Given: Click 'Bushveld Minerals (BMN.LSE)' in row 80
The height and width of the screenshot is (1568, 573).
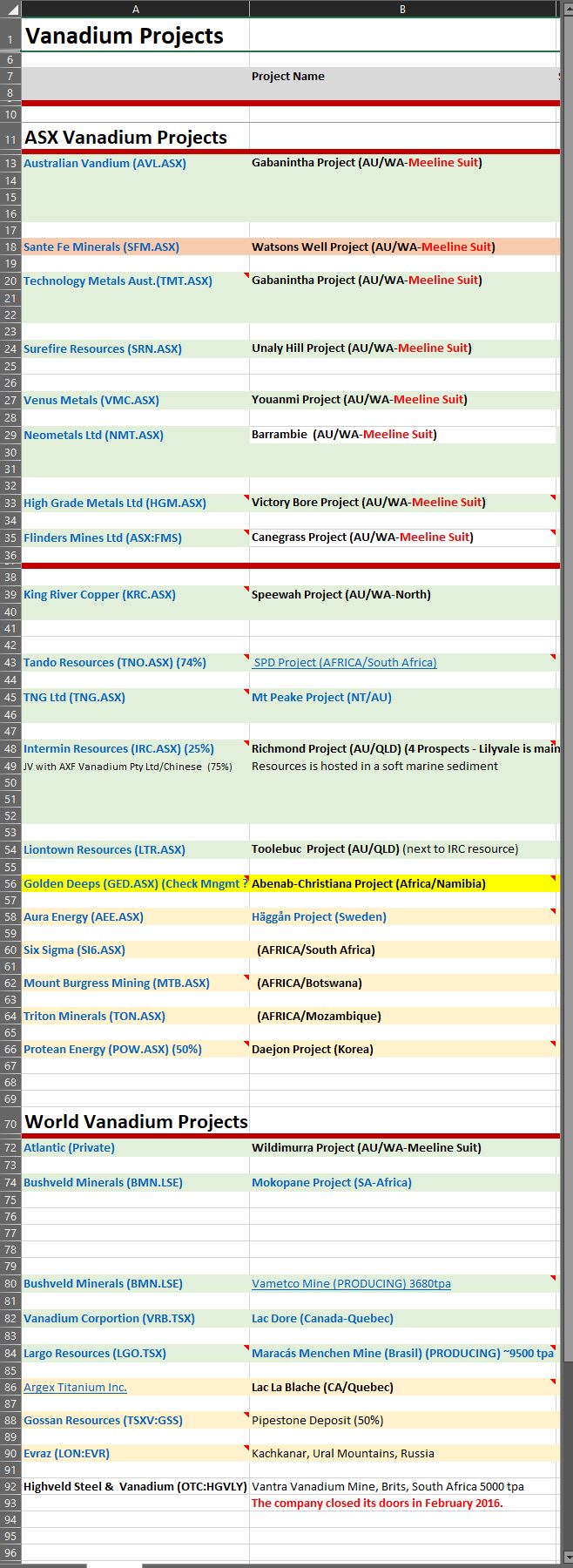Looking at the screenshot, I should click(x=135, y=1283).
